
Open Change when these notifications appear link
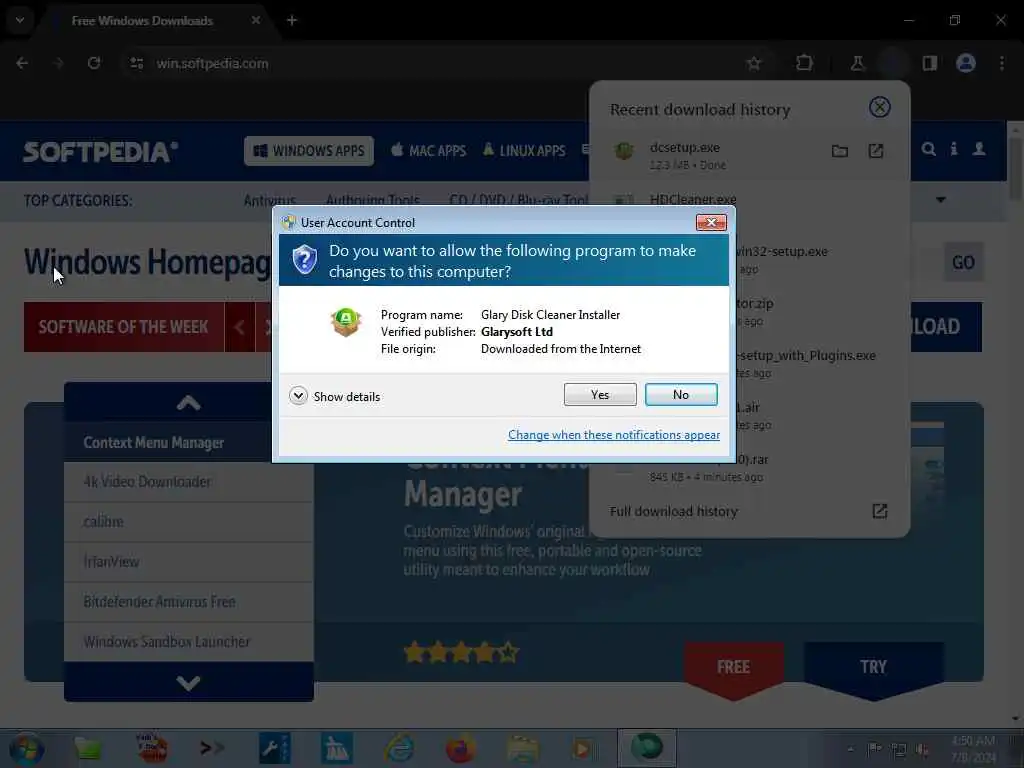(614, 435)
